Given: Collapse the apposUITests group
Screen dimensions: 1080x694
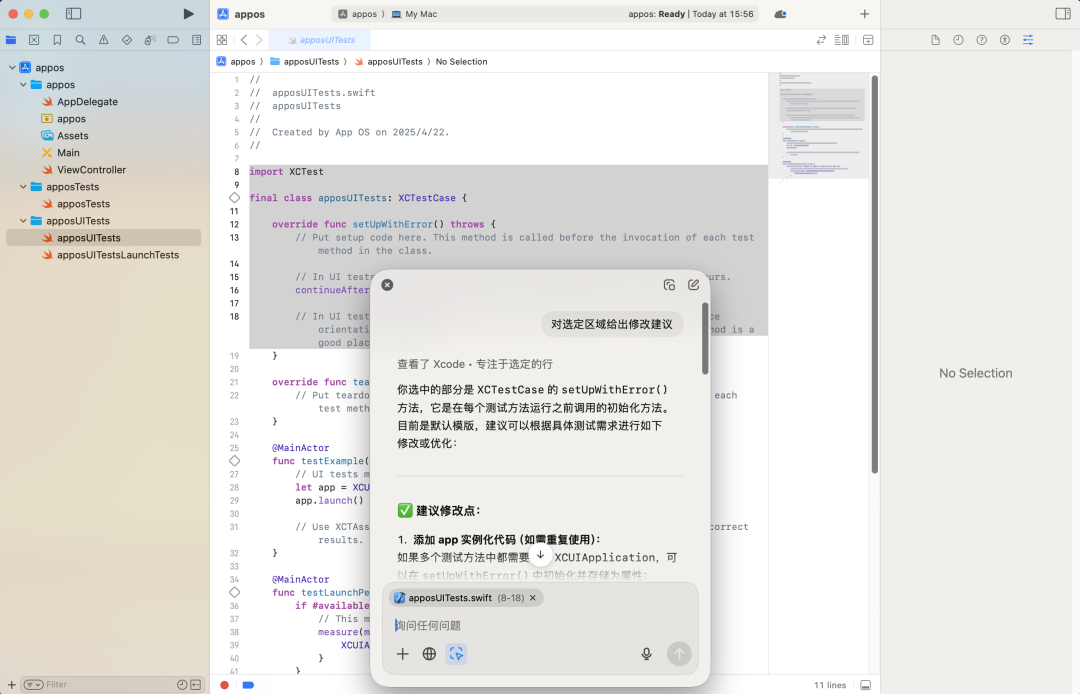Looking at the screenshot, I should [x=23, y=221].
